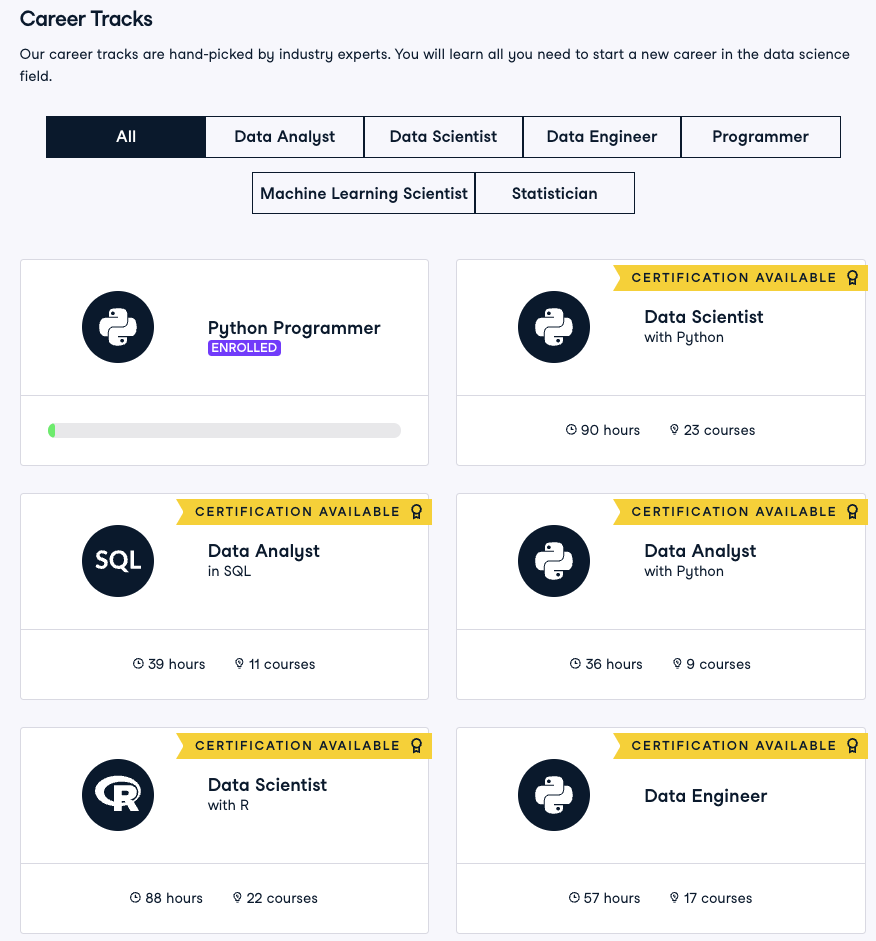876x941 pixels.
Task: Click the Data Analyst with Python card thumbnail
Action: [x=554, y=561]
